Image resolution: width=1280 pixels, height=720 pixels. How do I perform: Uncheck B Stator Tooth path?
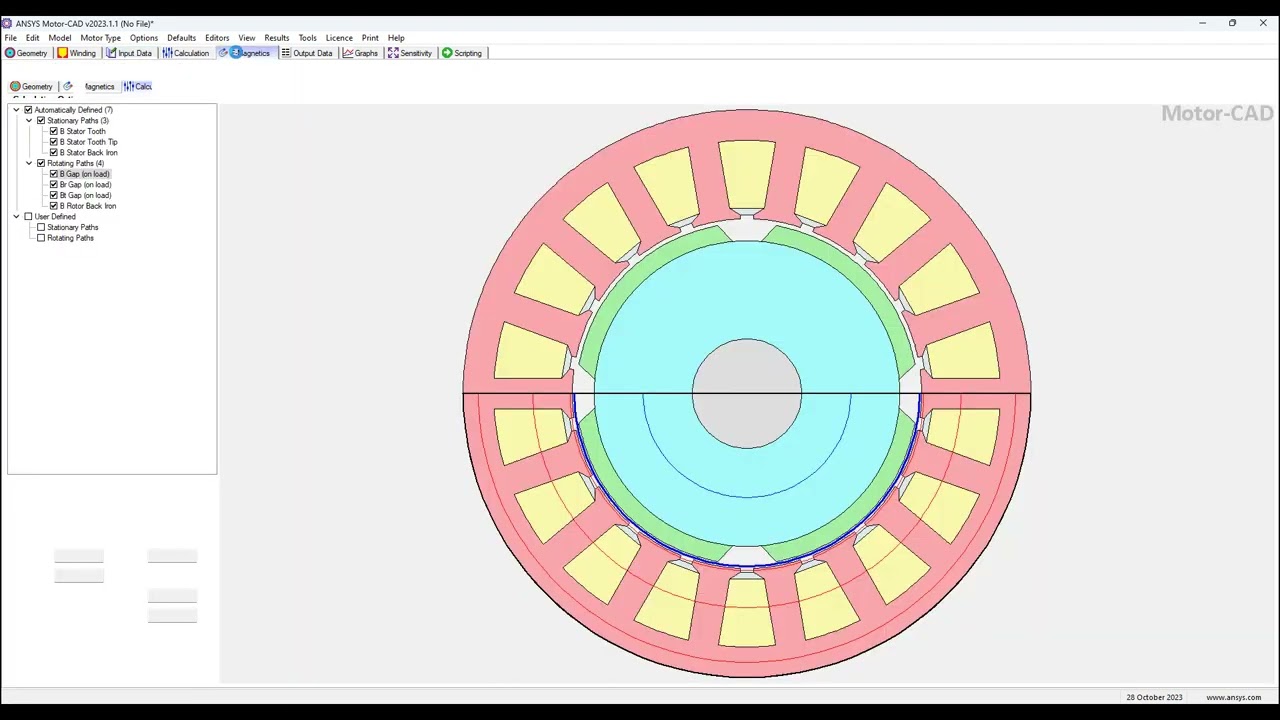[x=54, y=131]
